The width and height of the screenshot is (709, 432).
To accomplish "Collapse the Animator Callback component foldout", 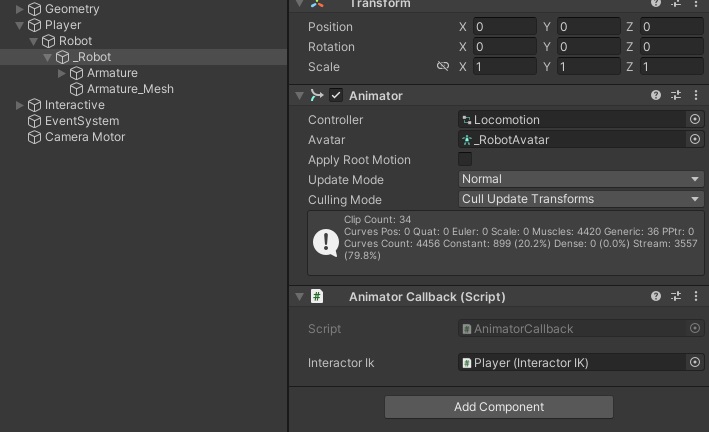I will (x=299, y=297).
